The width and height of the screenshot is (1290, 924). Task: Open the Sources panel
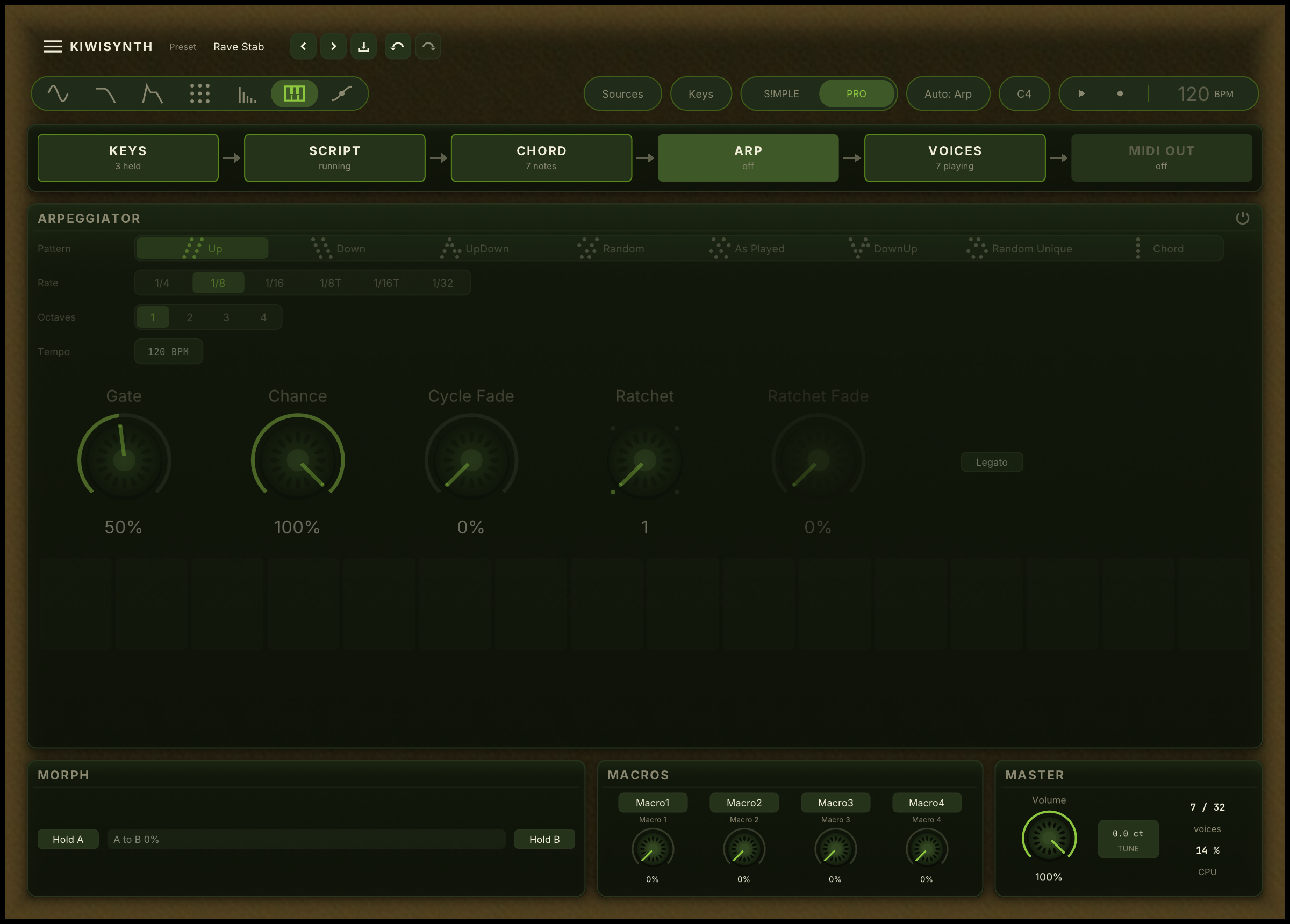point(623,93)
